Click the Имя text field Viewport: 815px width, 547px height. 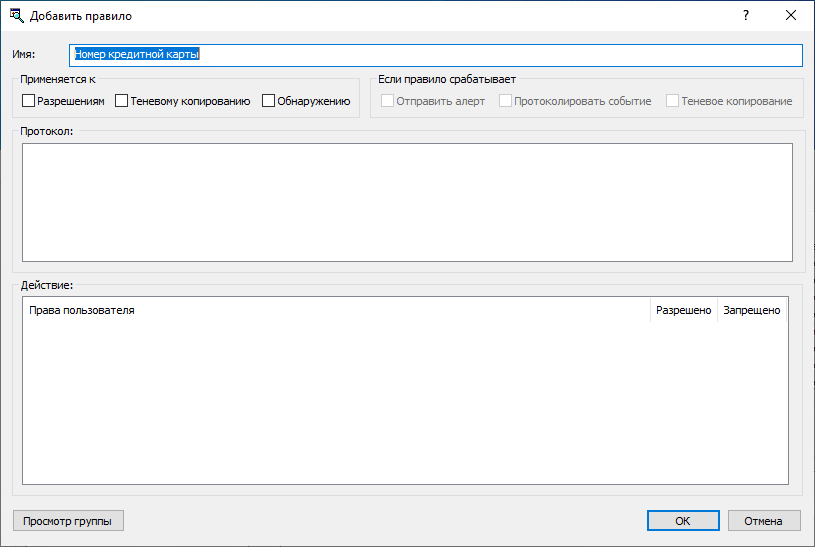[x=436, y=56]
